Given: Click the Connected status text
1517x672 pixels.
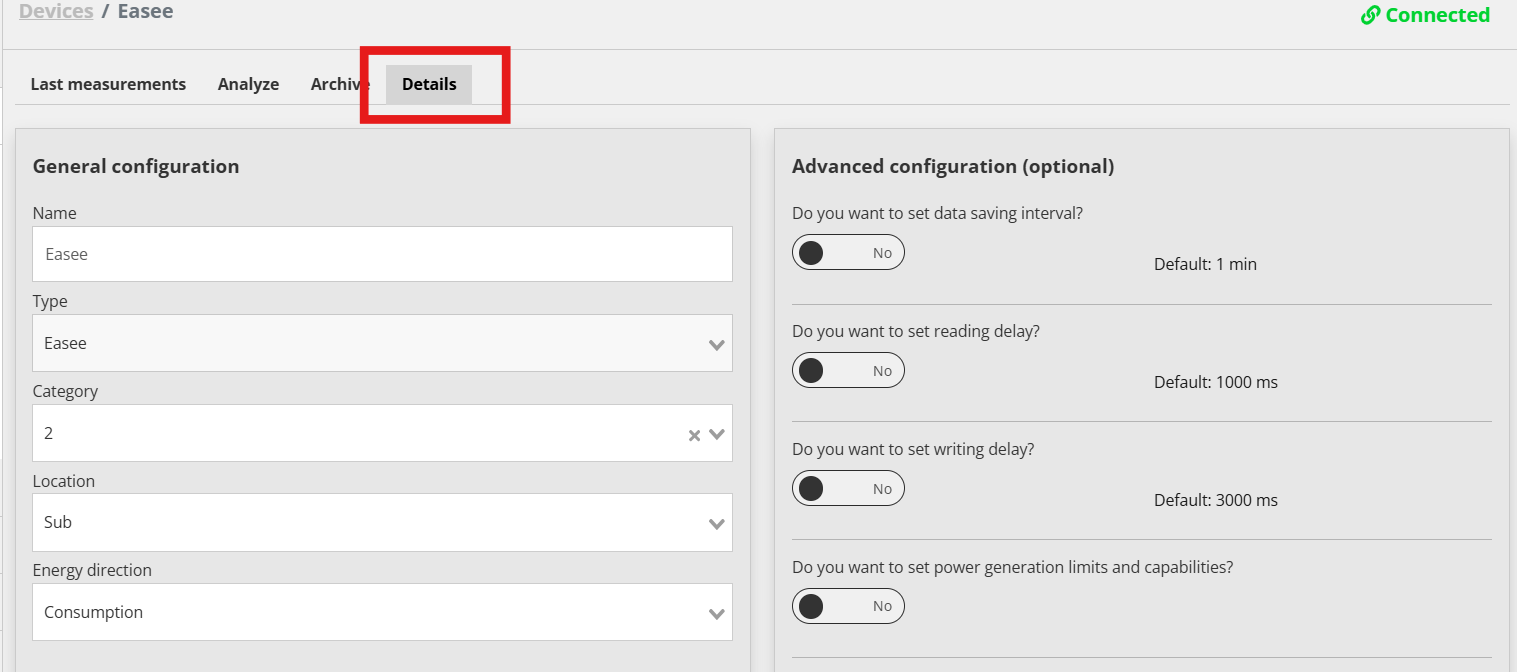Looking at the screenshot, I should (1438, 15).
